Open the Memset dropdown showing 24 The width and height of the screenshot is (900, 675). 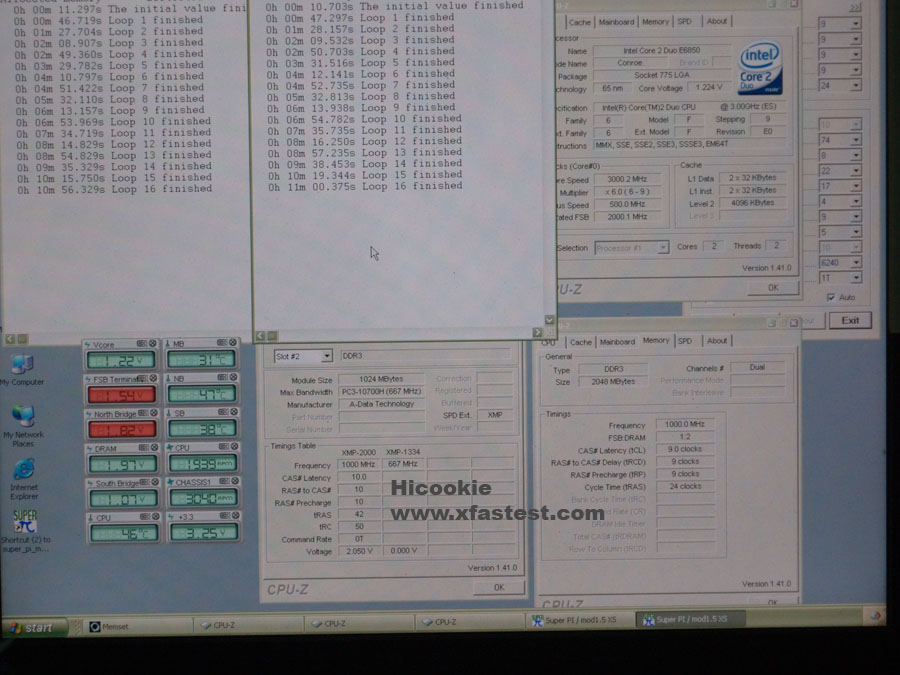840,86
